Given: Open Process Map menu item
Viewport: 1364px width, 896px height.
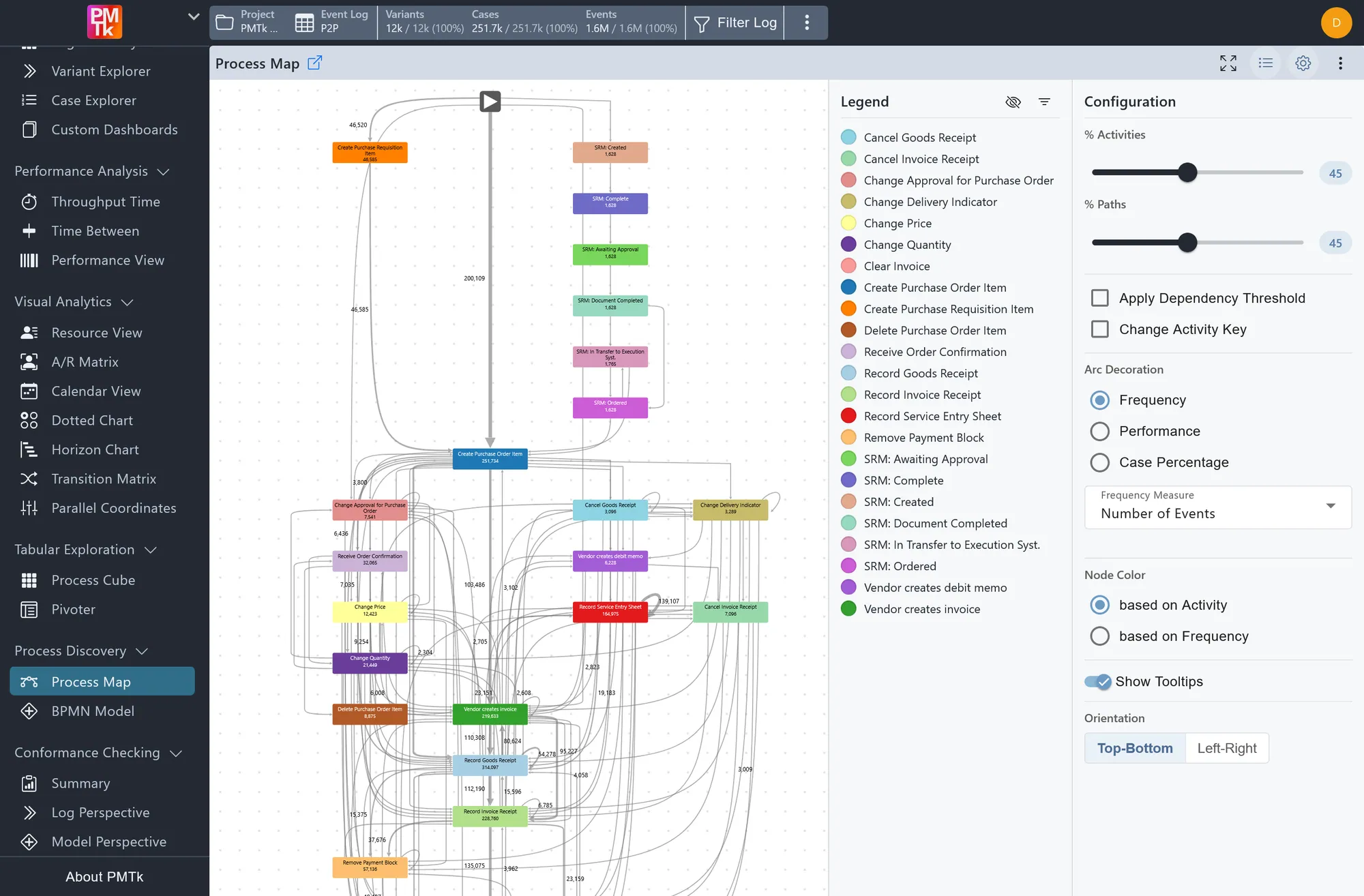Looking at the screenshot, I should point(102,682).
